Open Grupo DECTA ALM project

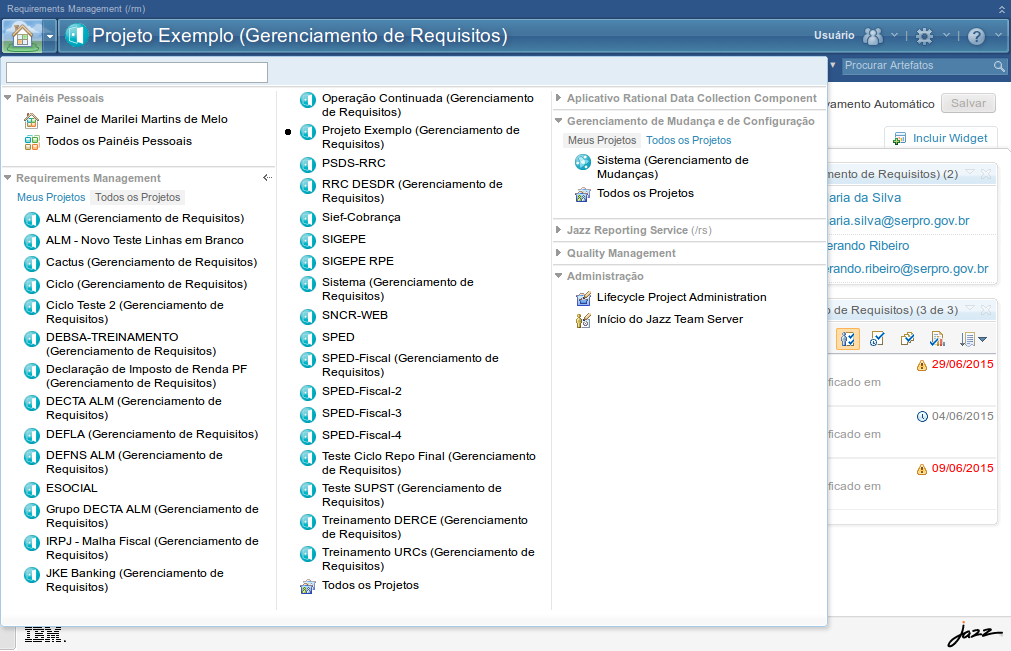pyautogui.click(x=152, y=516)
